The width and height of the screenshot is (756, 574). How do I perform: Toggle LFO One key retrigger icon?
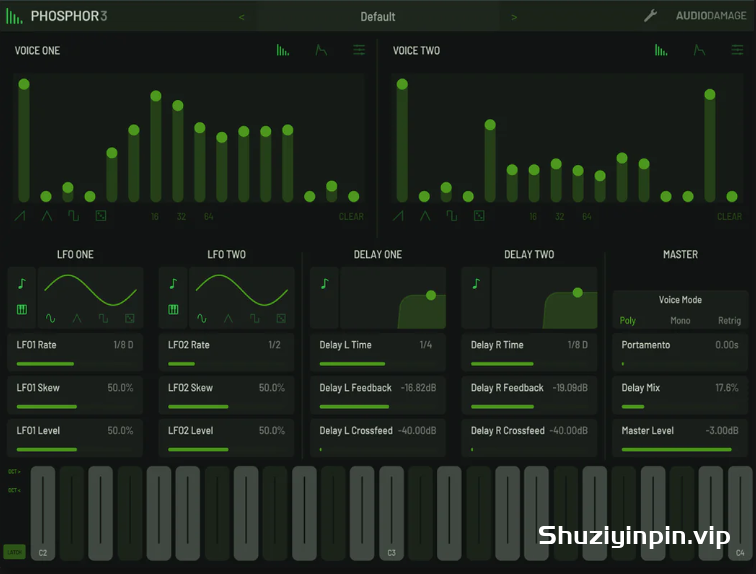[x=22, y=309]
